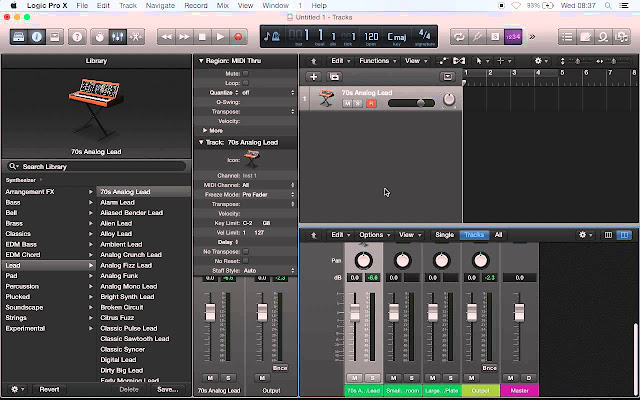Open the Tracks area settings gear menu
640x400 pixels.
coord(540,61)
